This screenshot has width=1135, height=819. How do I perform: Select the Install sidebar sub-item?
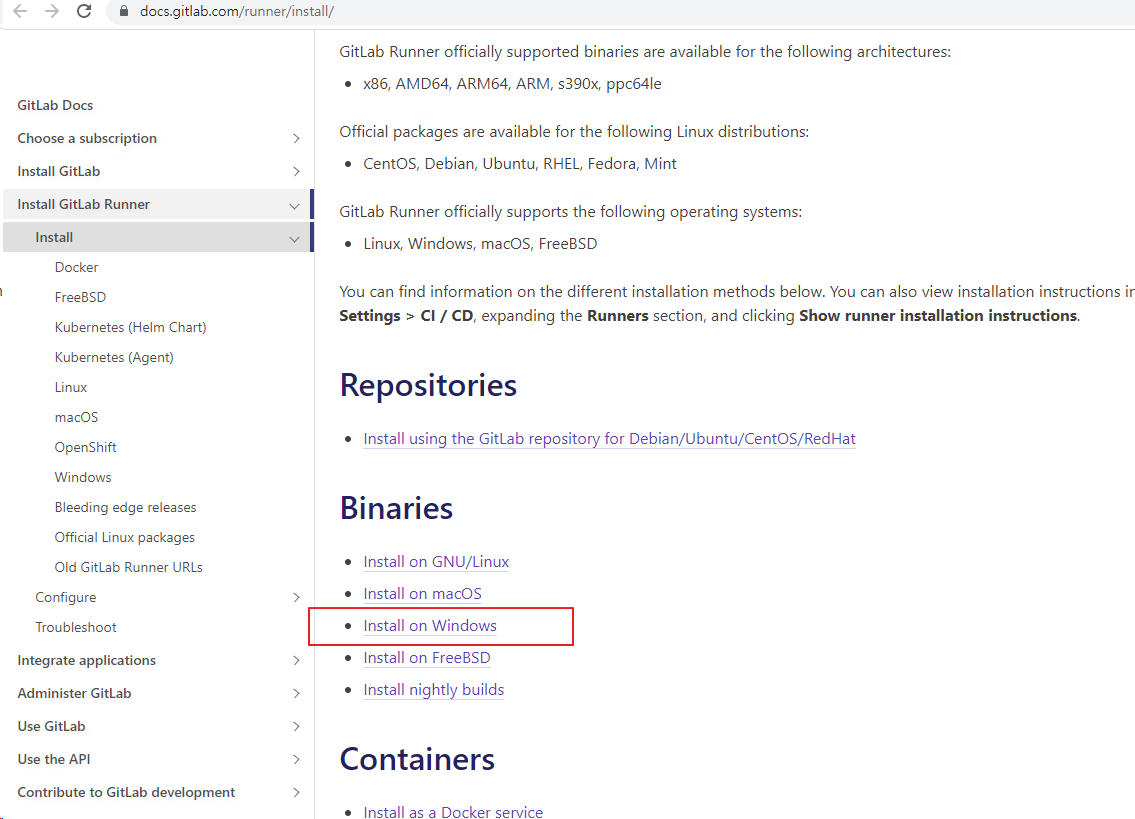(x=54, y=238)
